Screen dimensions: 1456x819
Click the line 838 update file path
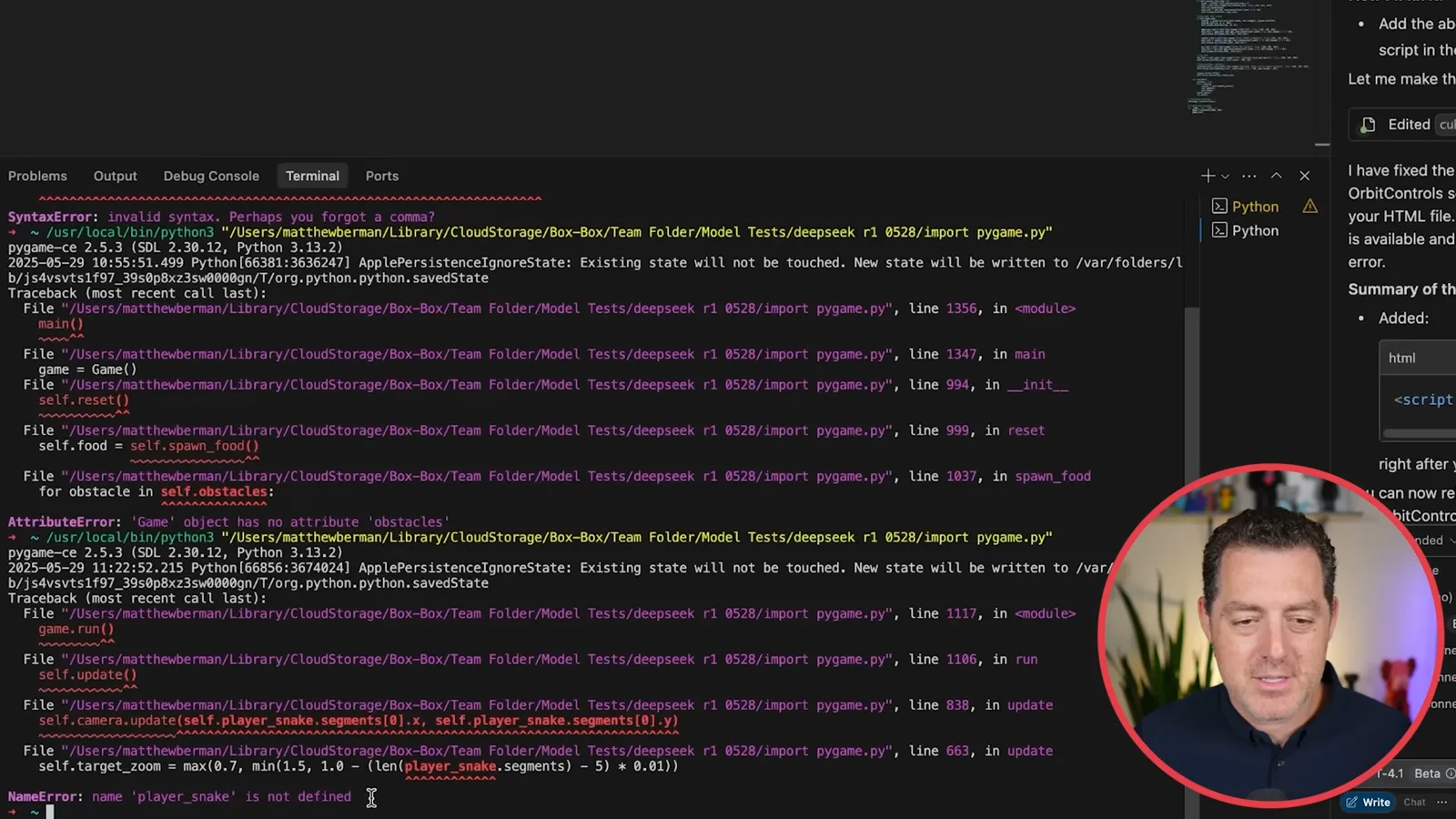tap(477, 705)
